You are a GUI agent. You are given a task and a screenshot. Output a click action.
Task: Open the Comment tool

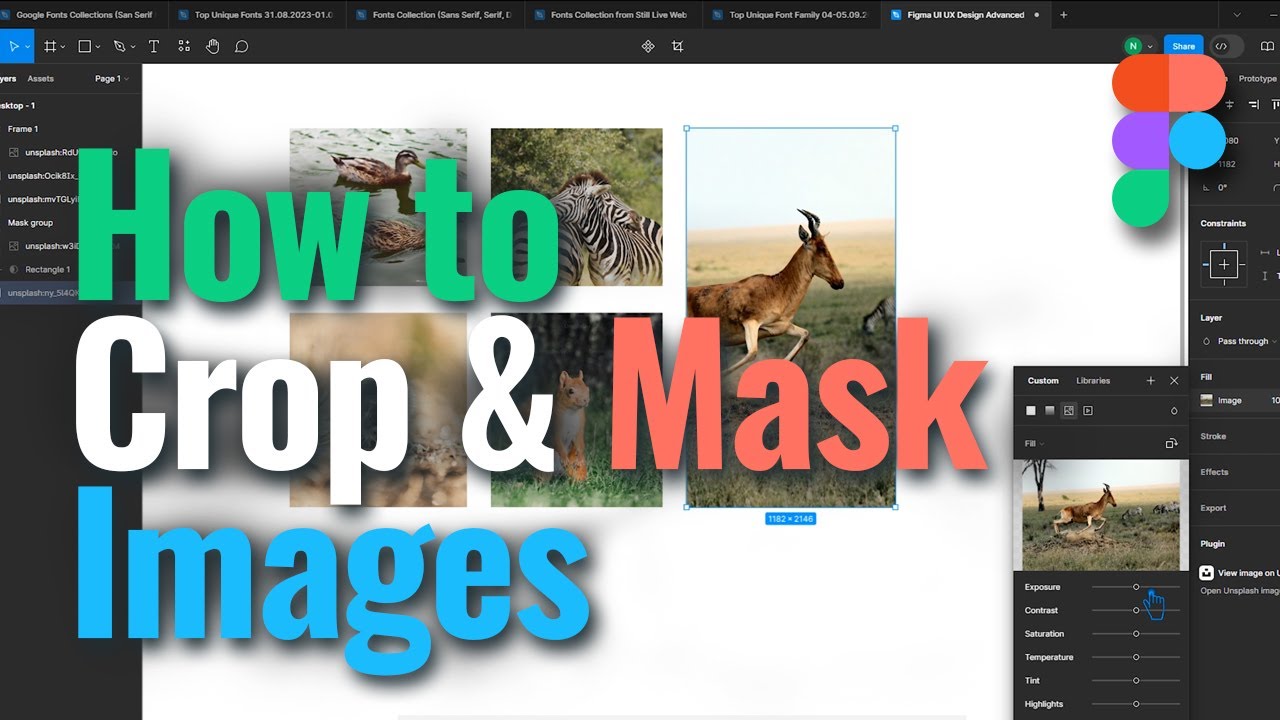[242, 46]
